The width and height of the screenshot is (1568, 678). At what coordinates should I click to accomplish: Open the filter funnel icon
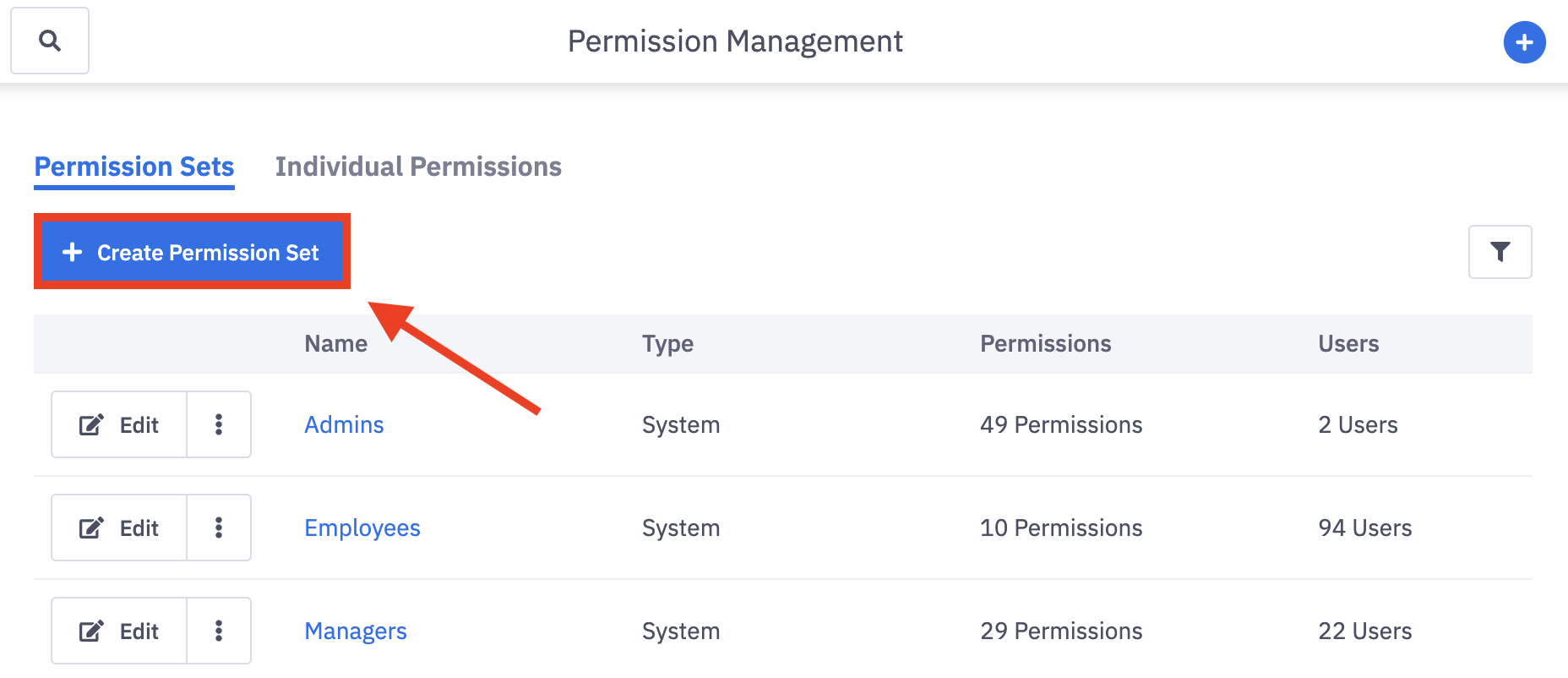(x=1500, y=252)
